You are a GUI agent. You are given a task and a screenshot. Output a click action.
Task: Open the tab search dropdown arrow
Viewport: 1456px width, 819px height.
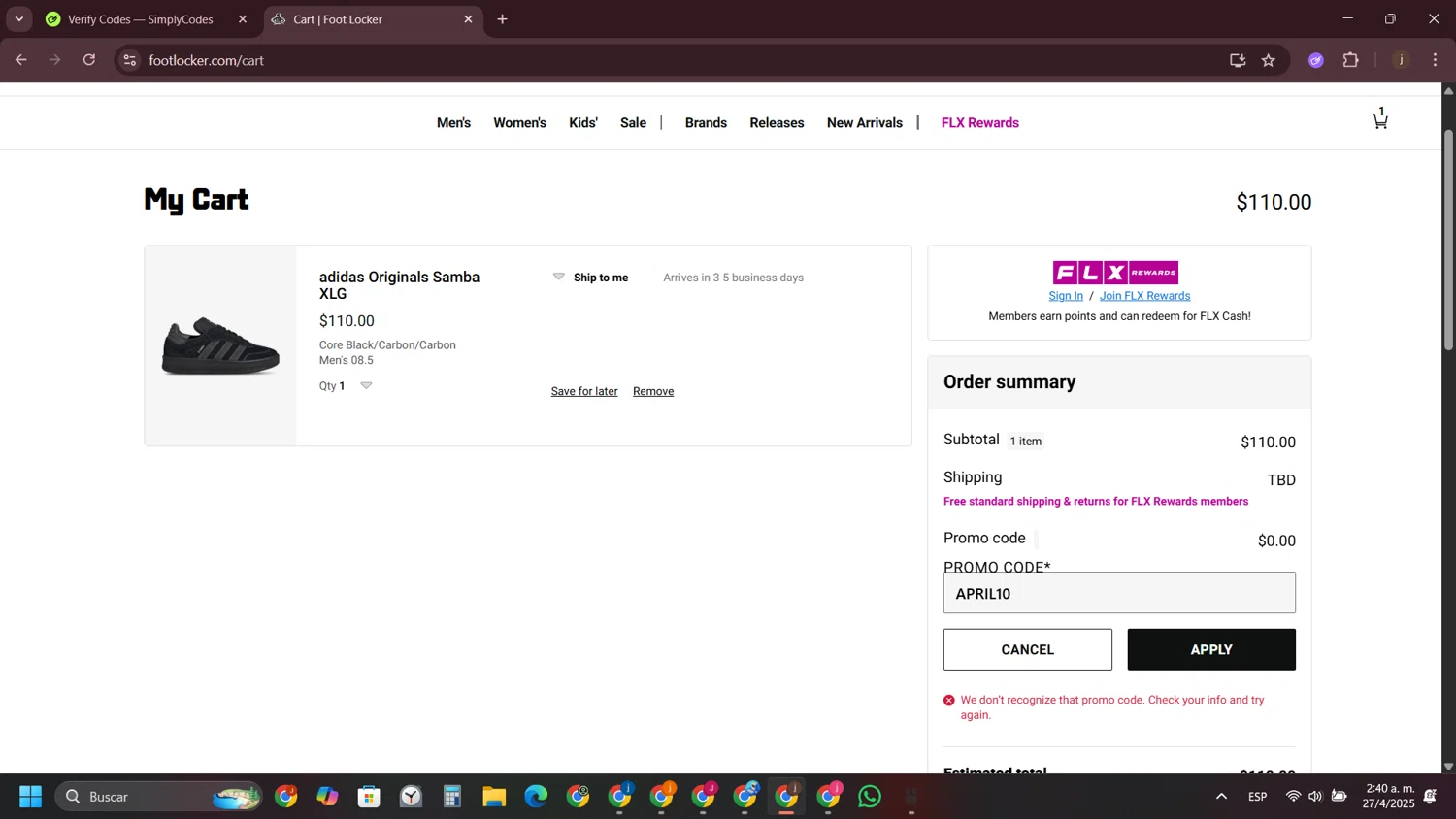18,19
